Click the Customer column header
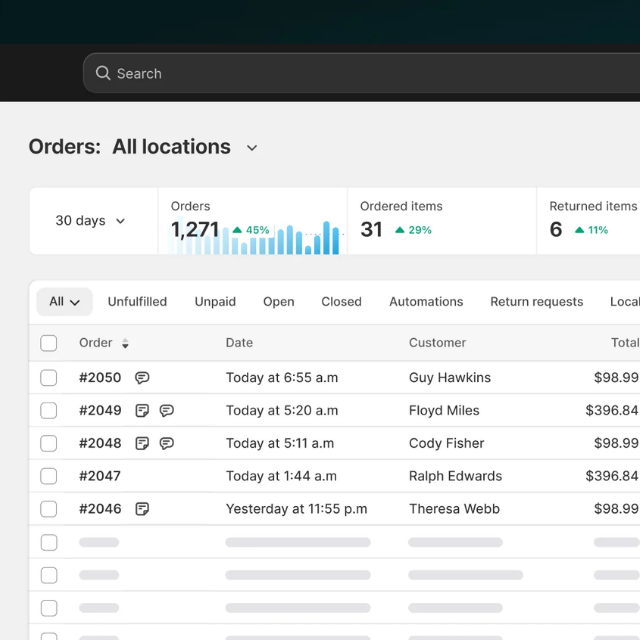This screenshot has width=640, height=640. (437, 342)
